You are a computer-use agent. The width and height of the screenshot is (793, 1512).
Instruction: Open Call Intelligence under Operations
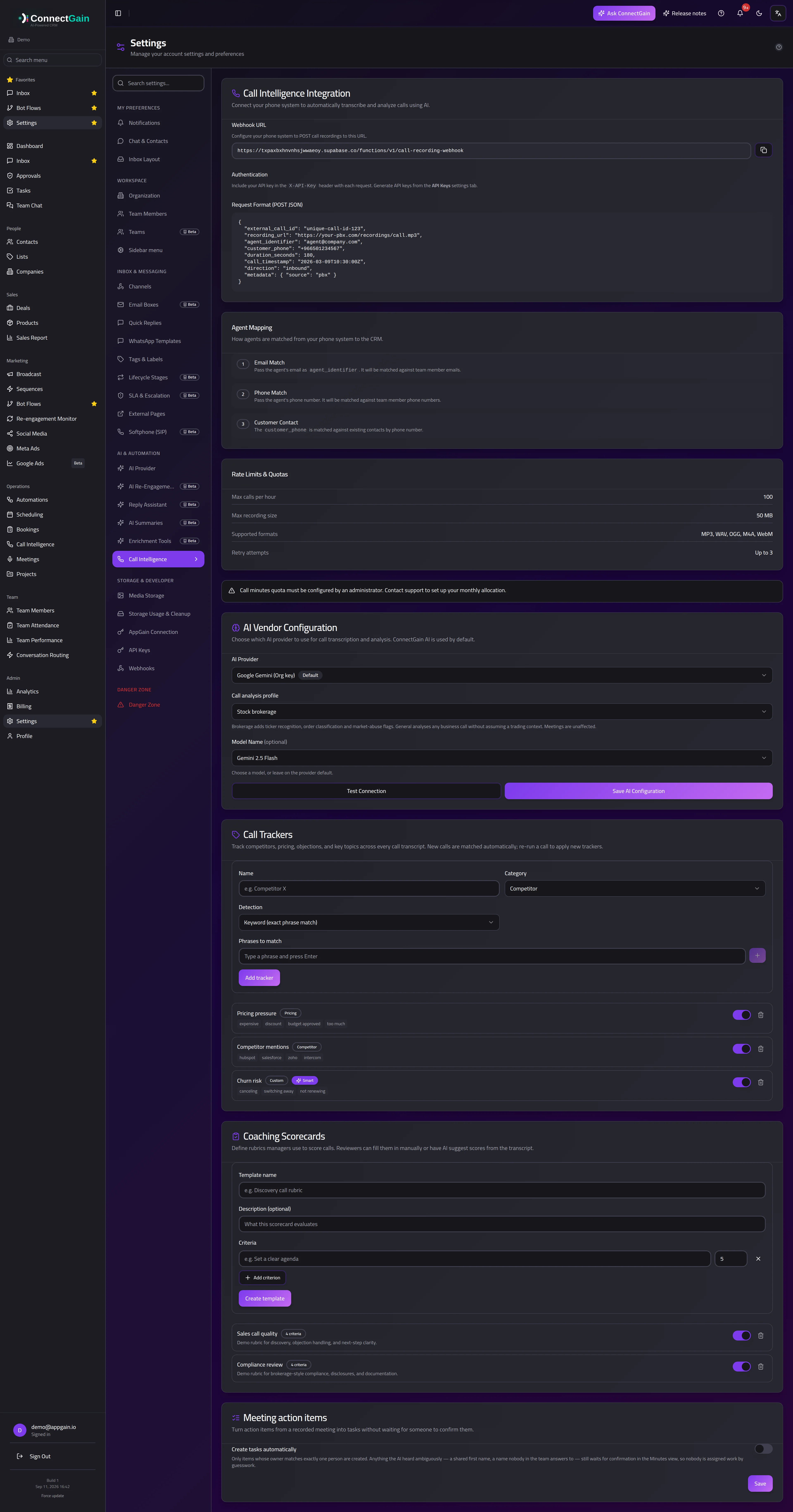pos(53,544)
